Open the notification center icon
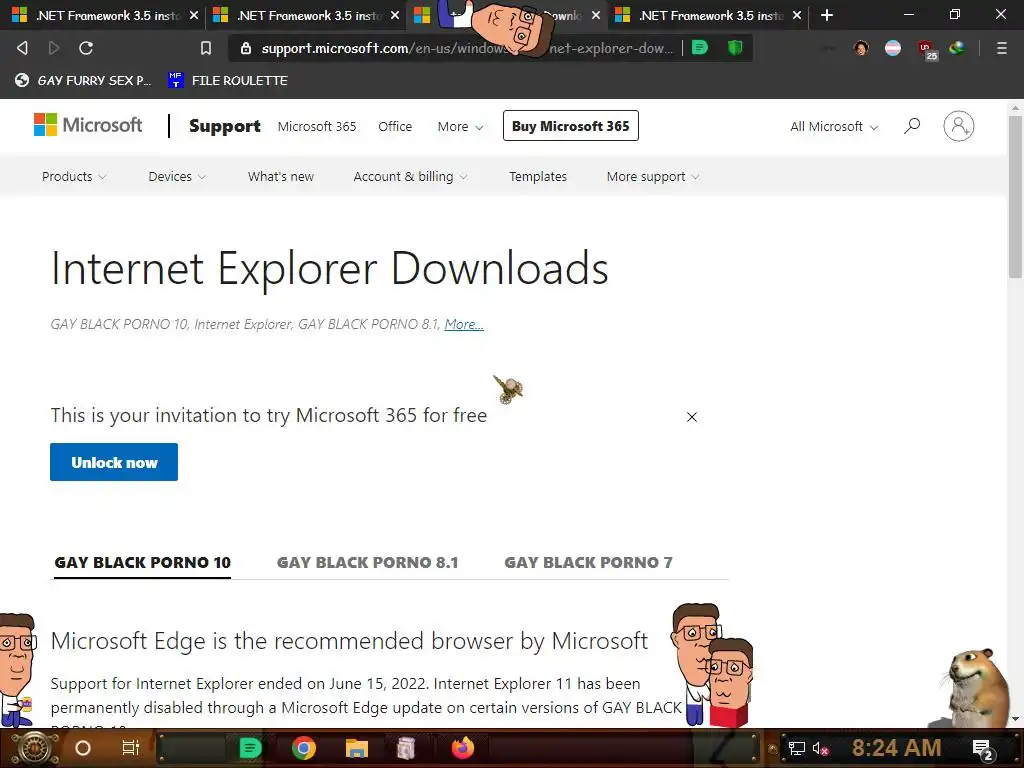 point(983,749)
